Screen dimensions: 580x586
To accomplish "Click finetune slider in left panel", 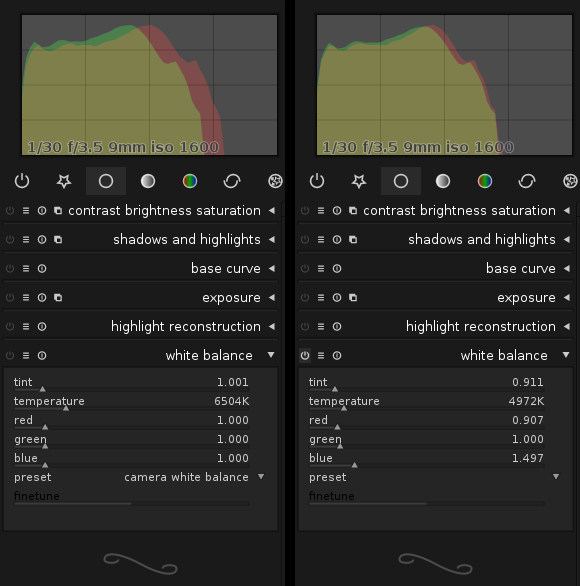I will tap(132, 498).
